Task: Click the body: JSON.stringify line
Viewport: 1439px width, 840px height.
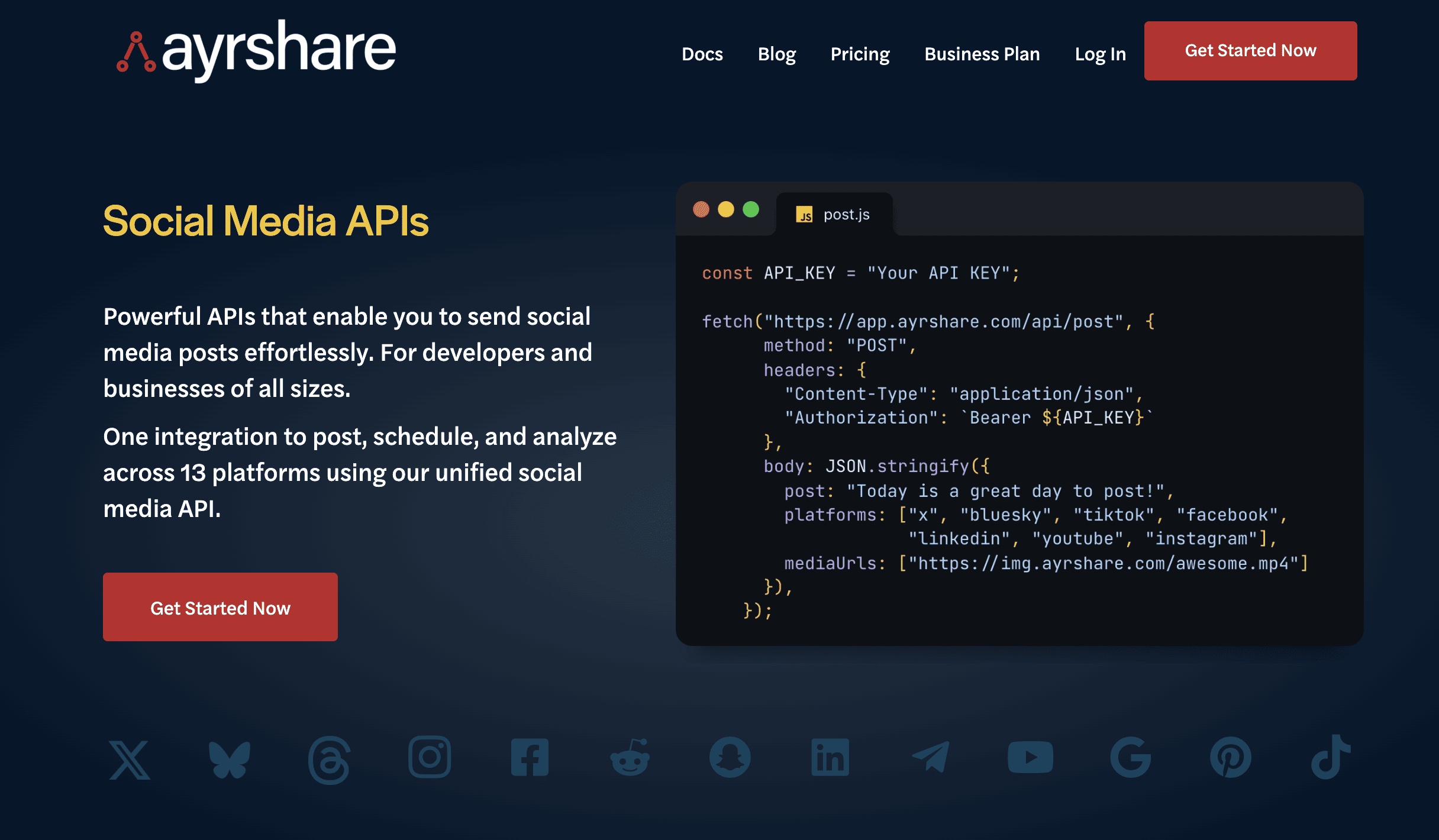Action: click(x=876, y=466)
